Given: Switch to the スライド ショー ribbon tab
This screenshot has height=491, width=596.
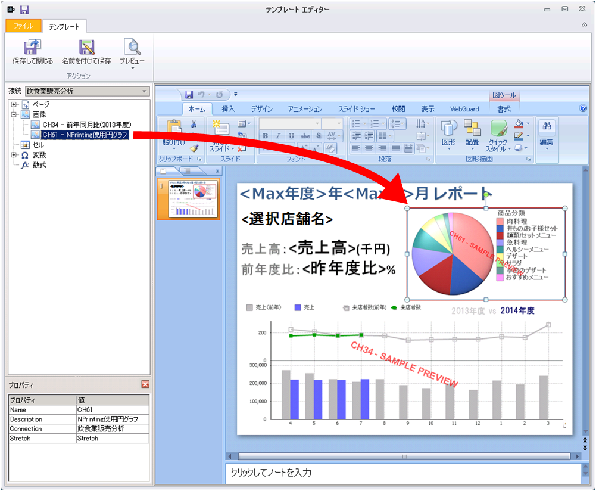Looking at the screenshot, I should [x=357, y=109].
